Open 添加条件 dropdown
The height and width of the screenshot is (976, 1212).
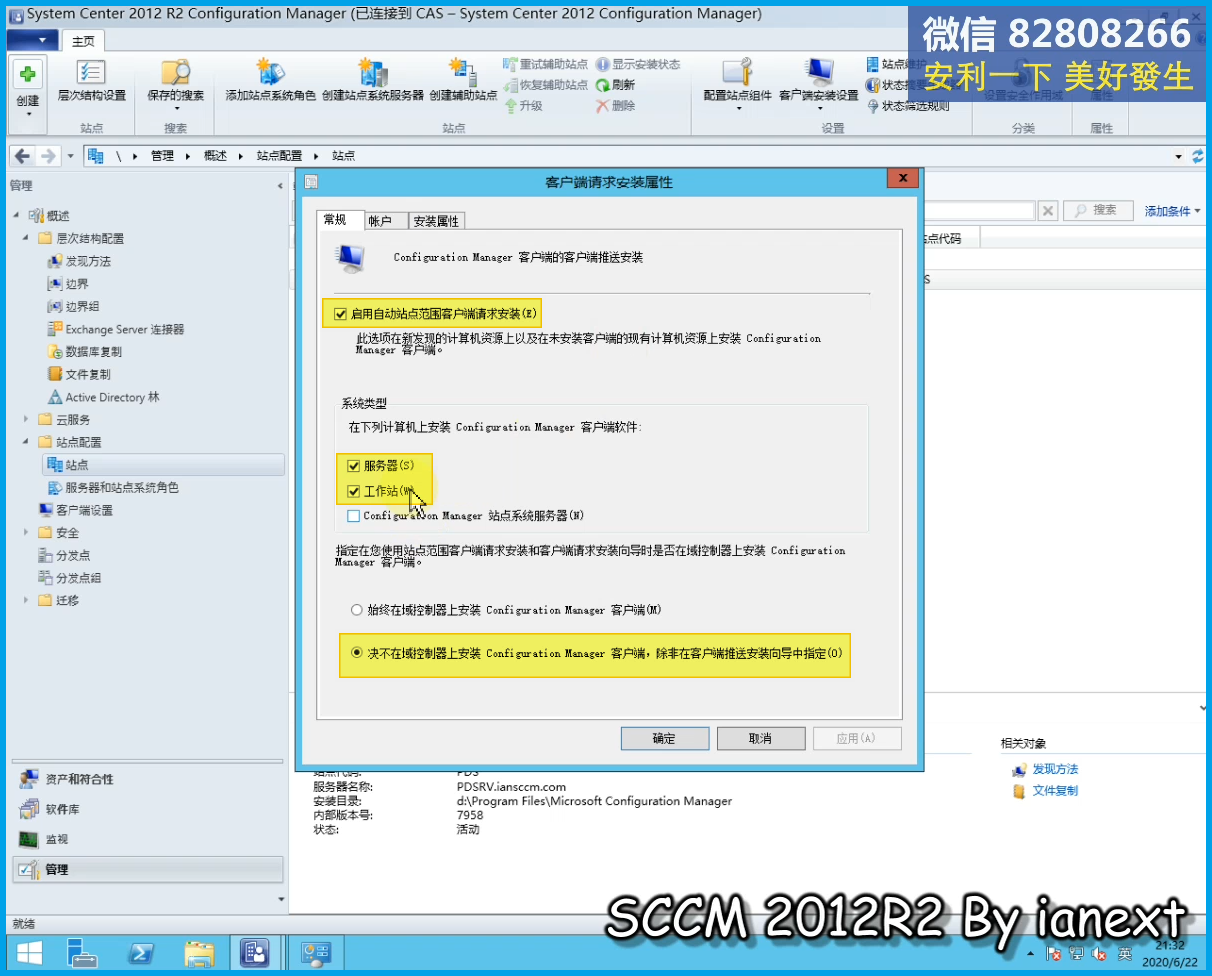click(x=1172, y=211)
